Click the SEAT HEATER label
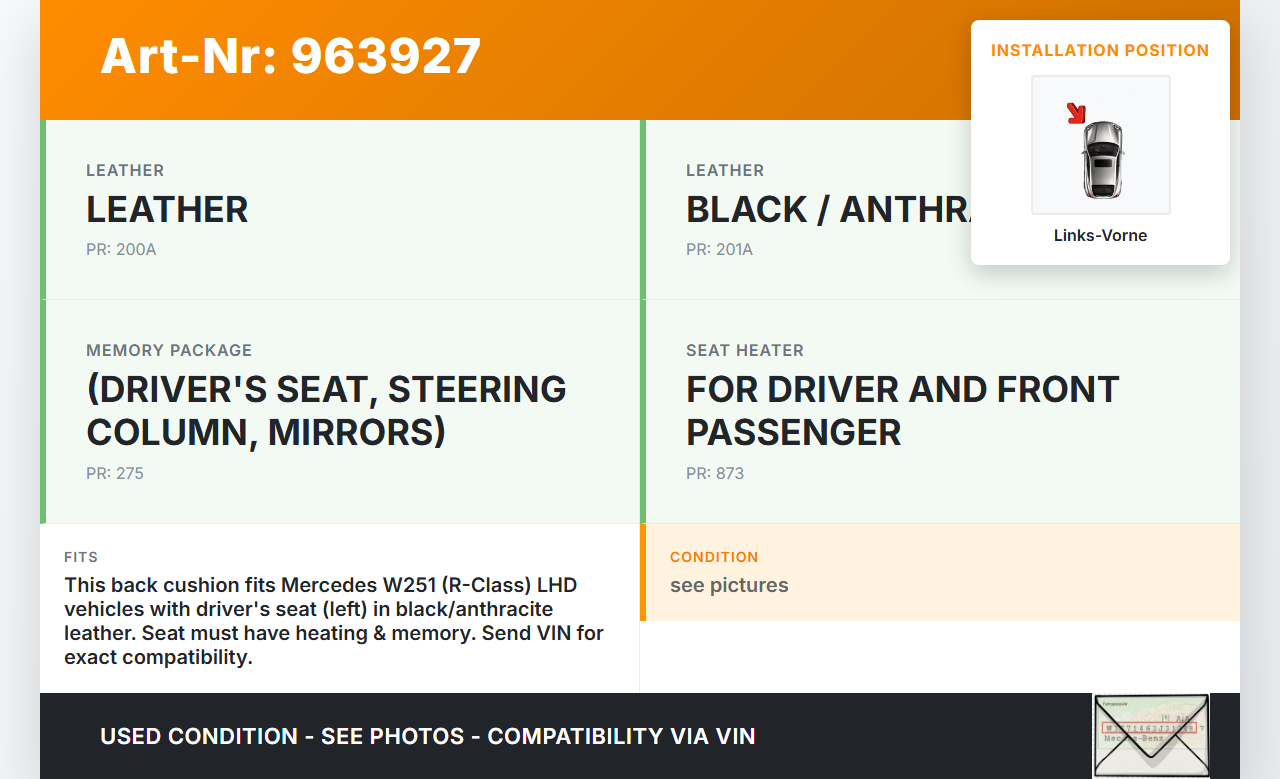The width and height of the screenshot is (1280, 779). point(745,350)
